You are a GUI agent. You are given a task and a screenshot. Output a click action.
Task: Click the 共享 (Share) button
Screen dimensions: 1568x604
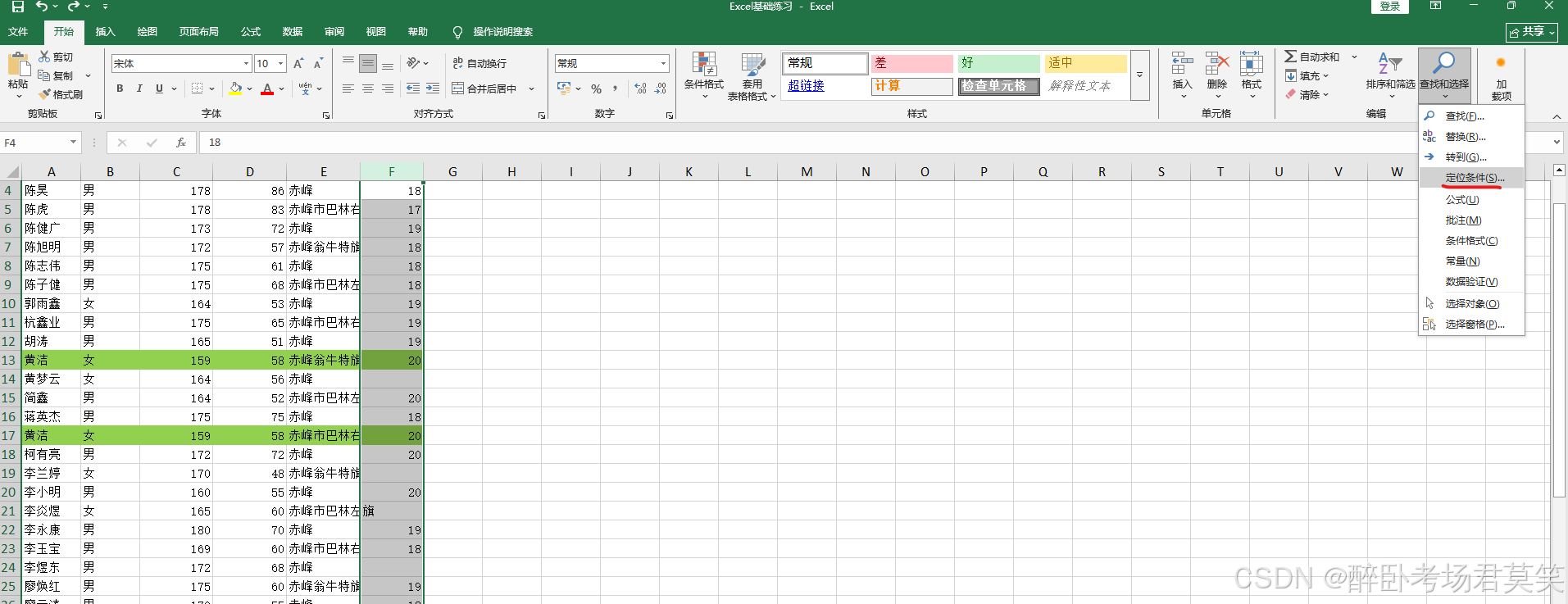1531,32
